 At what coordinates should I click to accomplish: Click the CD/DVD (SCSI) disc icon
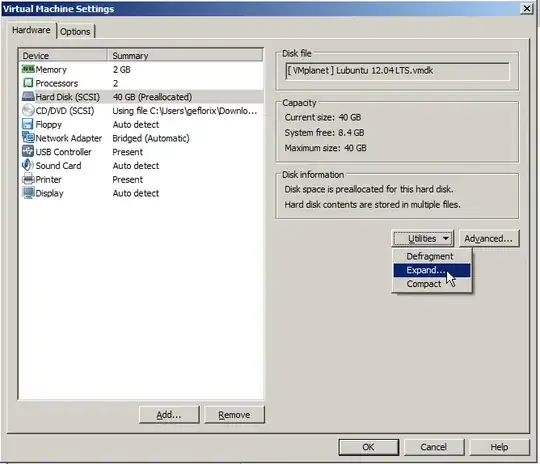tap(28, 111)
